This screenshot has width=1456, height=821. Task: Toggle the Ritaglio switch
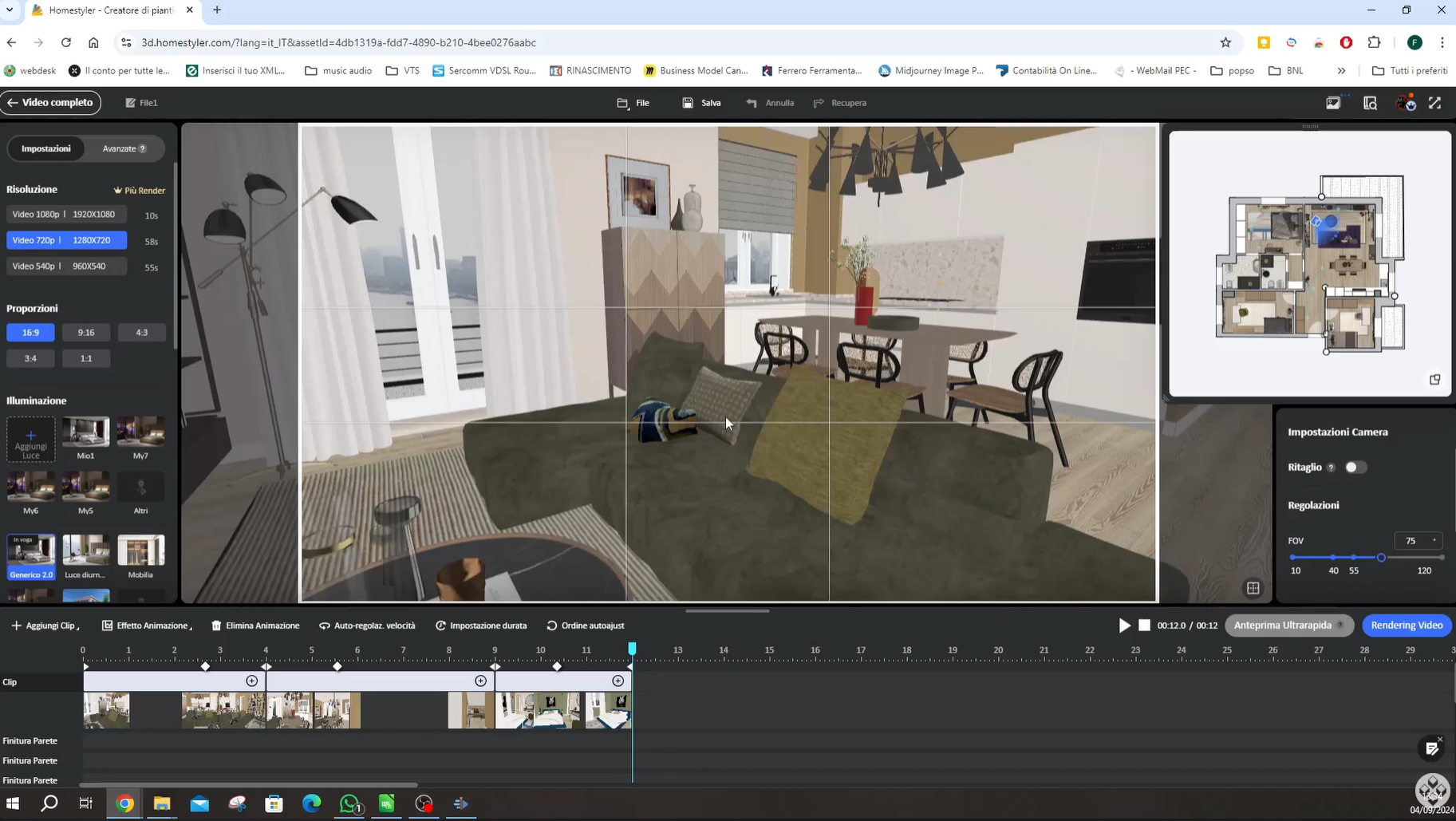[1355, 468]
